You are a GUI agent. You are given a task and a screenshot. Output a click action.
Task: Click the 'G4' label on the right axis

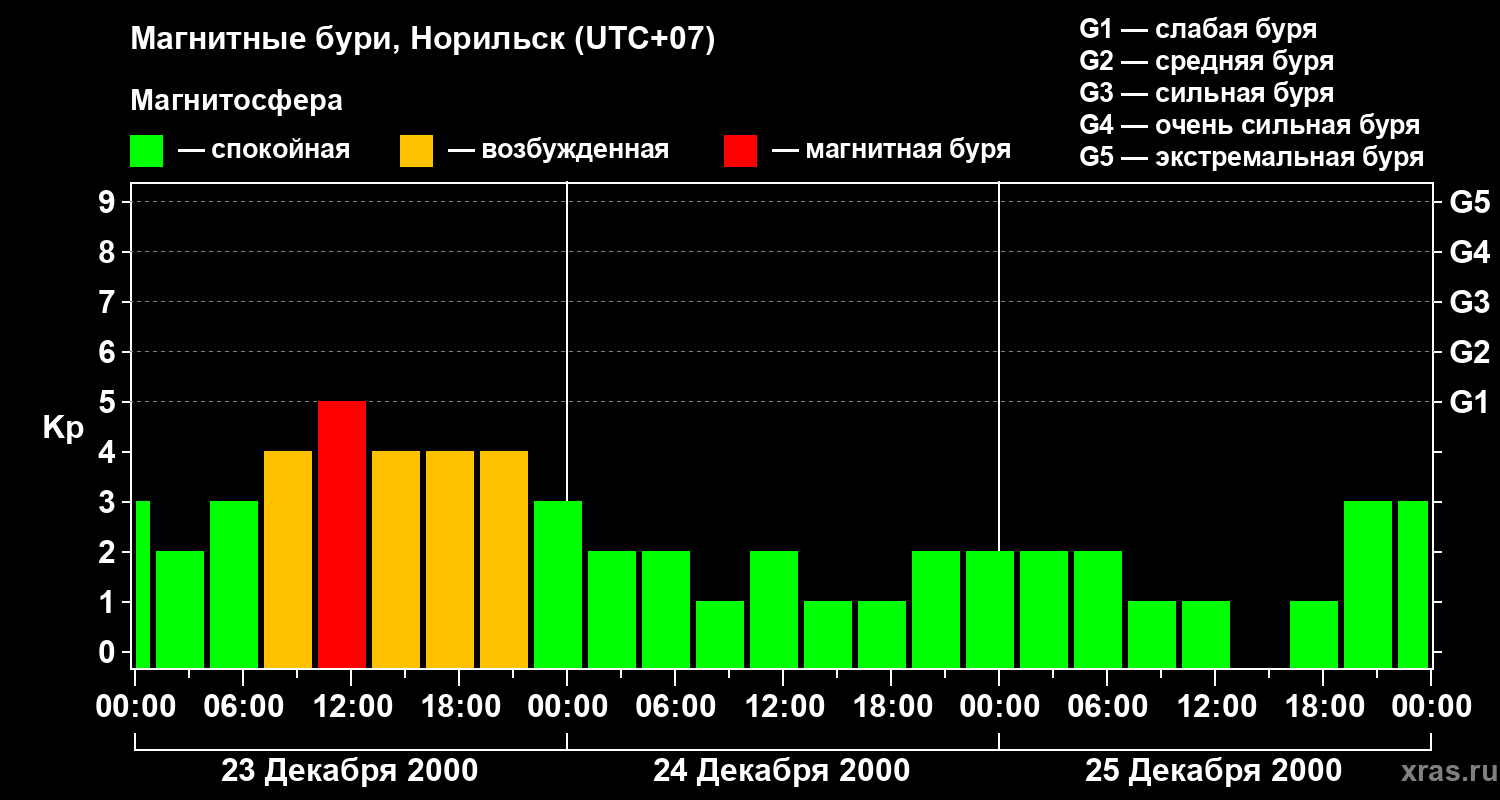(x=1469, y=252)
